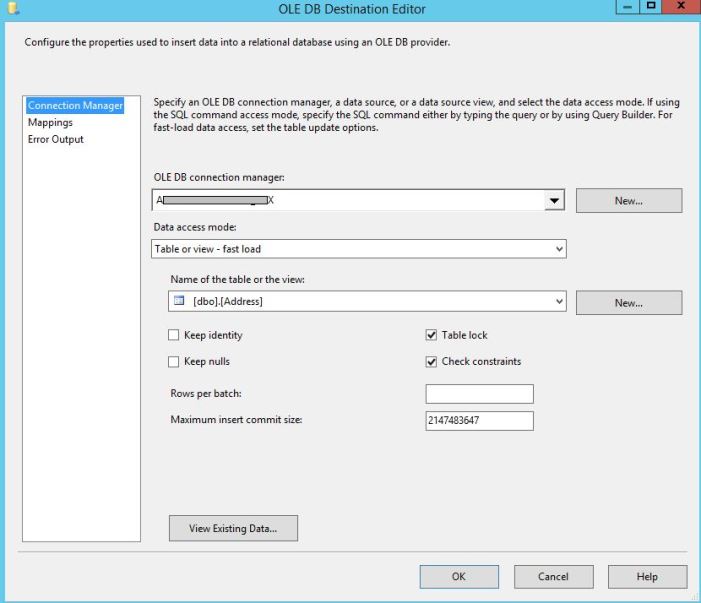Open Data access mode dropdown

click(359, 249)
